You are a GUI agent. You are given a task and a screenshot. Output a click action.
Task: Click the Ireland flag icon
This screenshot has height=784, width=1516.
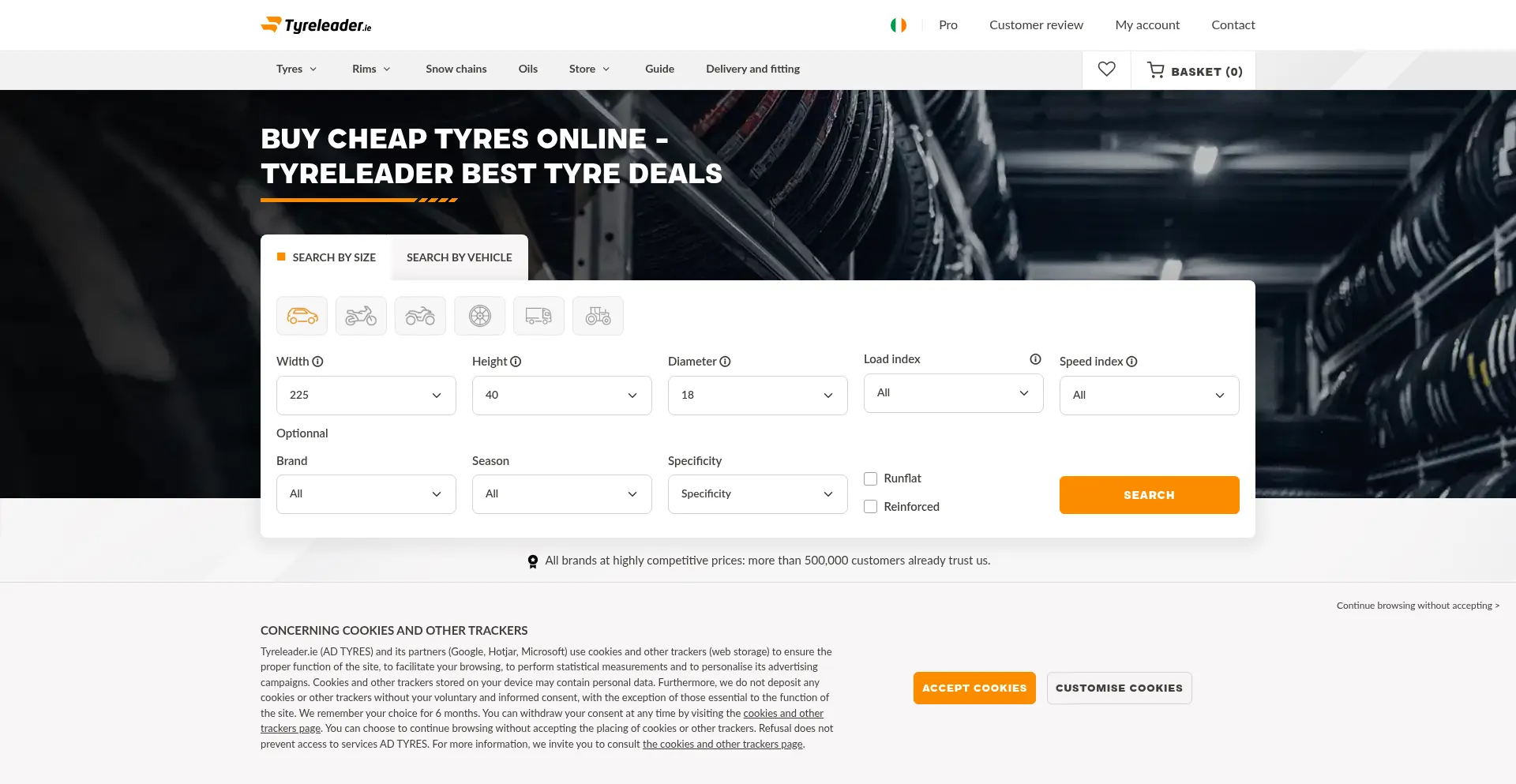click(x=898, y=24)
